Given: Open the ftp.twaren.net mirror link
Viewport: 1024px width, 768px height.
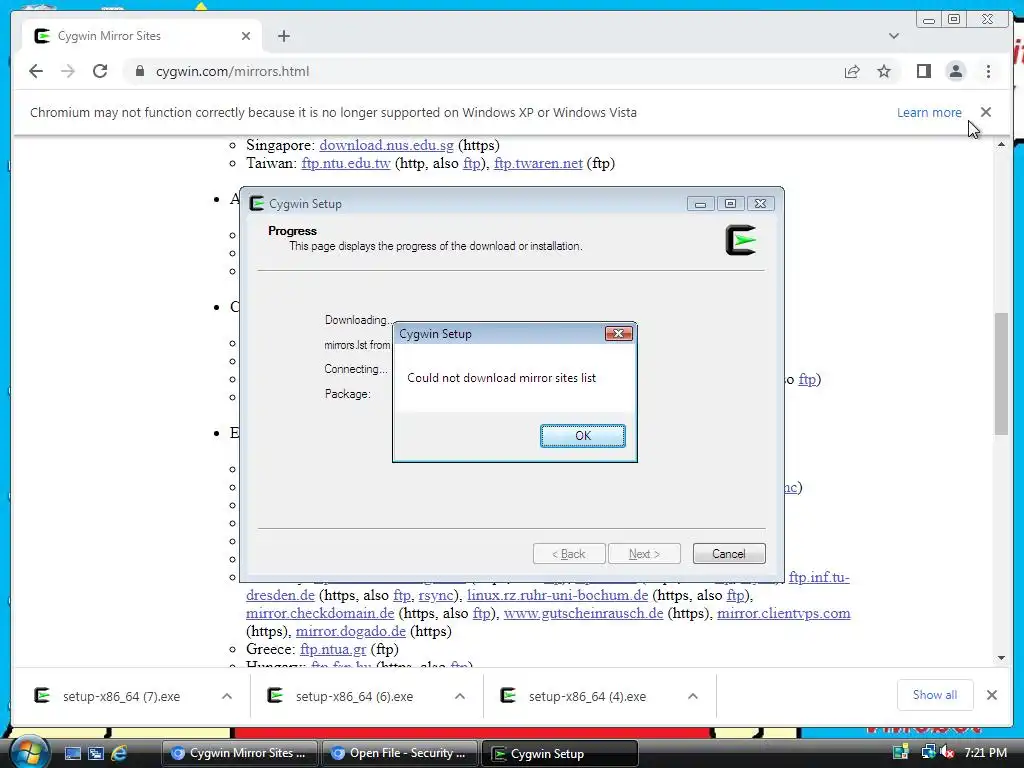Looking at the screenshot, I should pos(538,163).
